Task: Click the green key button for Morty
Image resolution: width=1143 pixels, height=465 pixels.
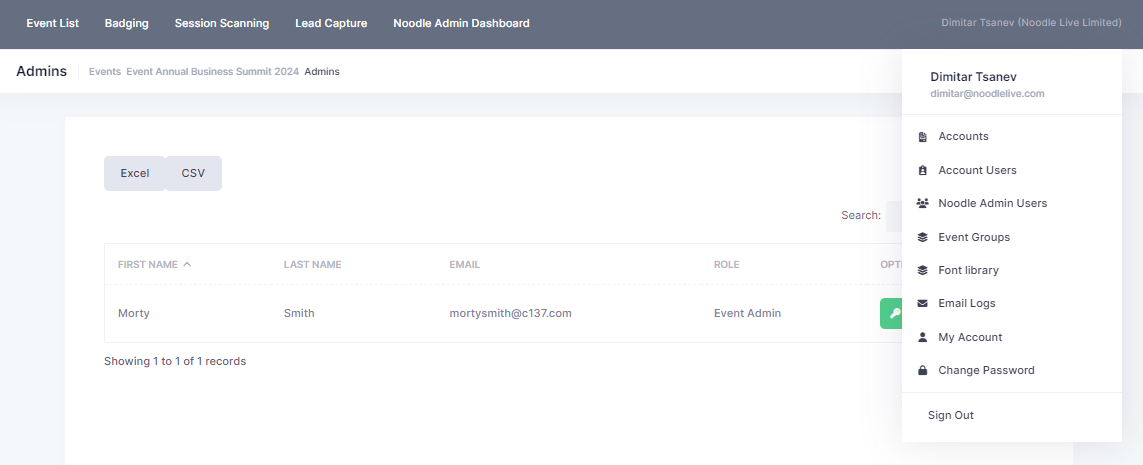Action: pyautogui.click(x=891, y=313)
